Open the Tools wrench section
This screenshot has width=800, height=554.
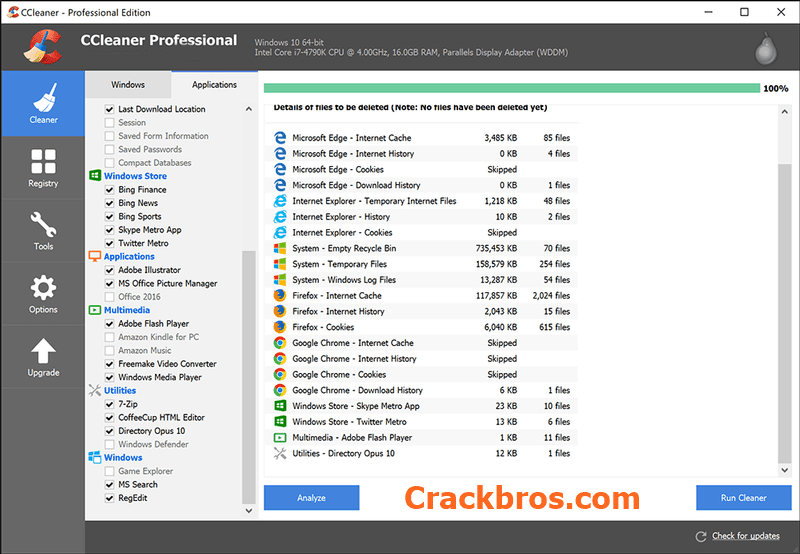(x=43, y=231)
